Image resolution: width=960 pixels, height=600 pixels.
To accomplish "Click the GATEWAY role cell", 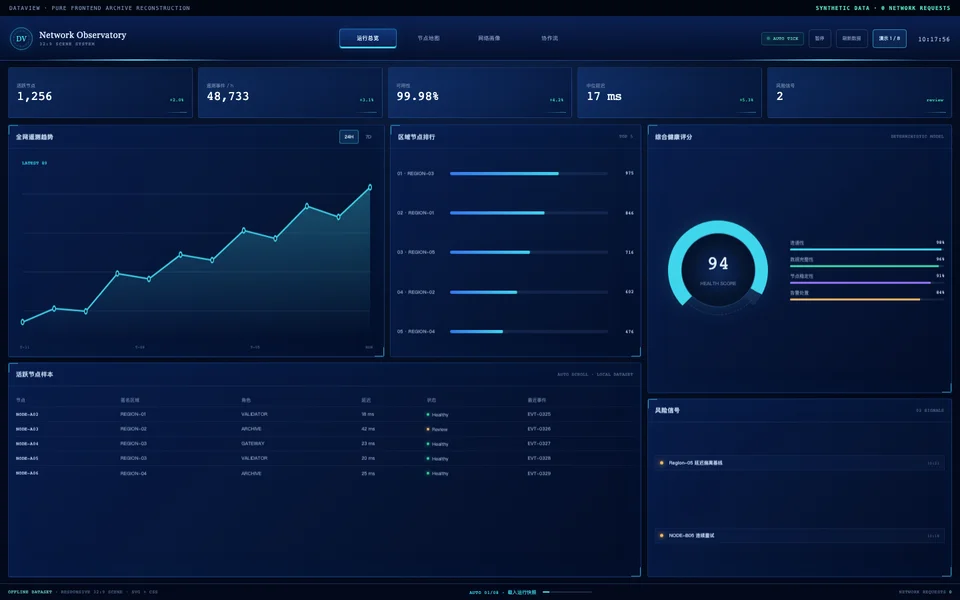I will (253, 444).
